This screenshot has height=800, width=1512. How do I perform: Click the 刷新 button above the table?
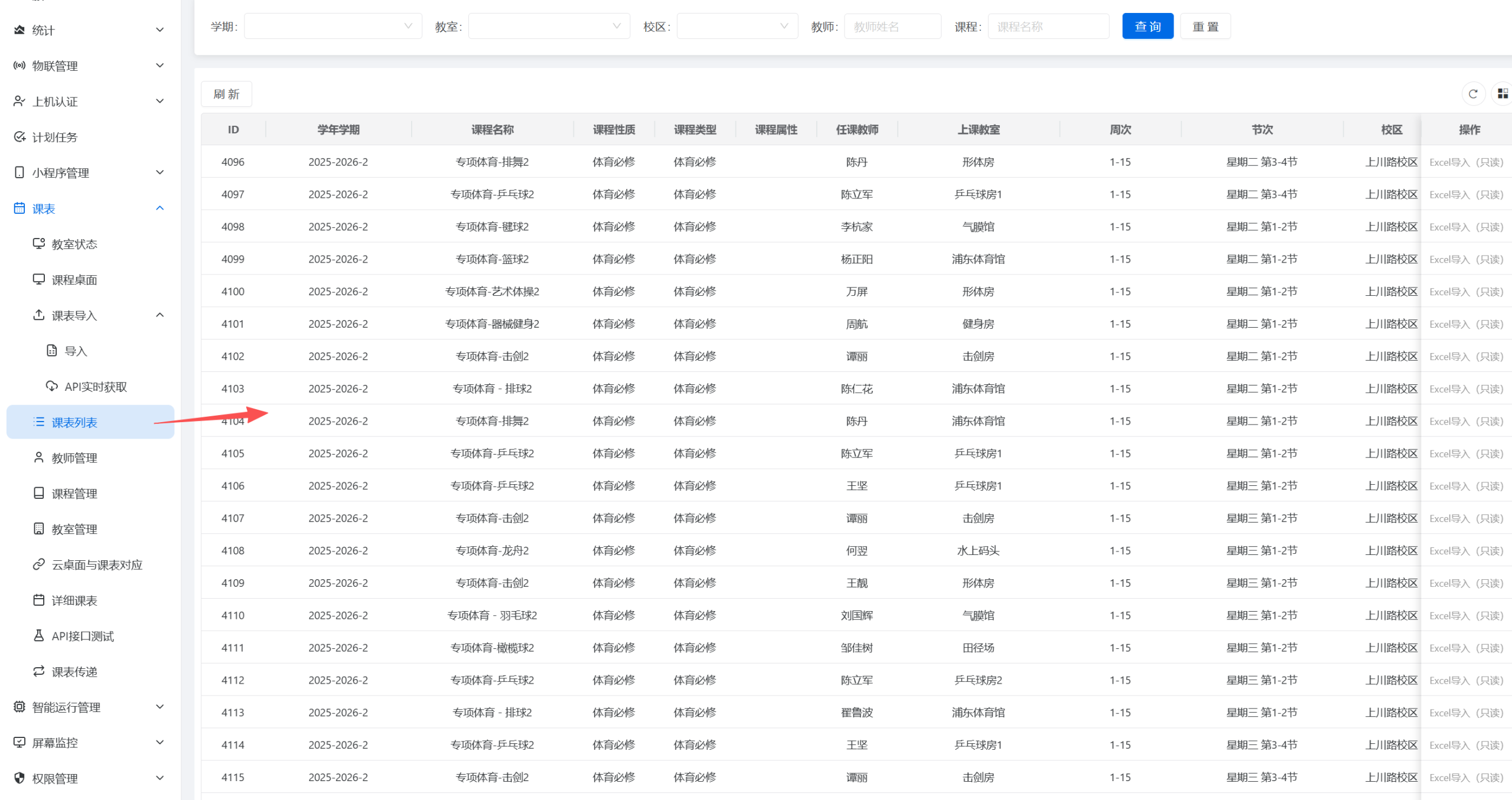coord(226,94)
